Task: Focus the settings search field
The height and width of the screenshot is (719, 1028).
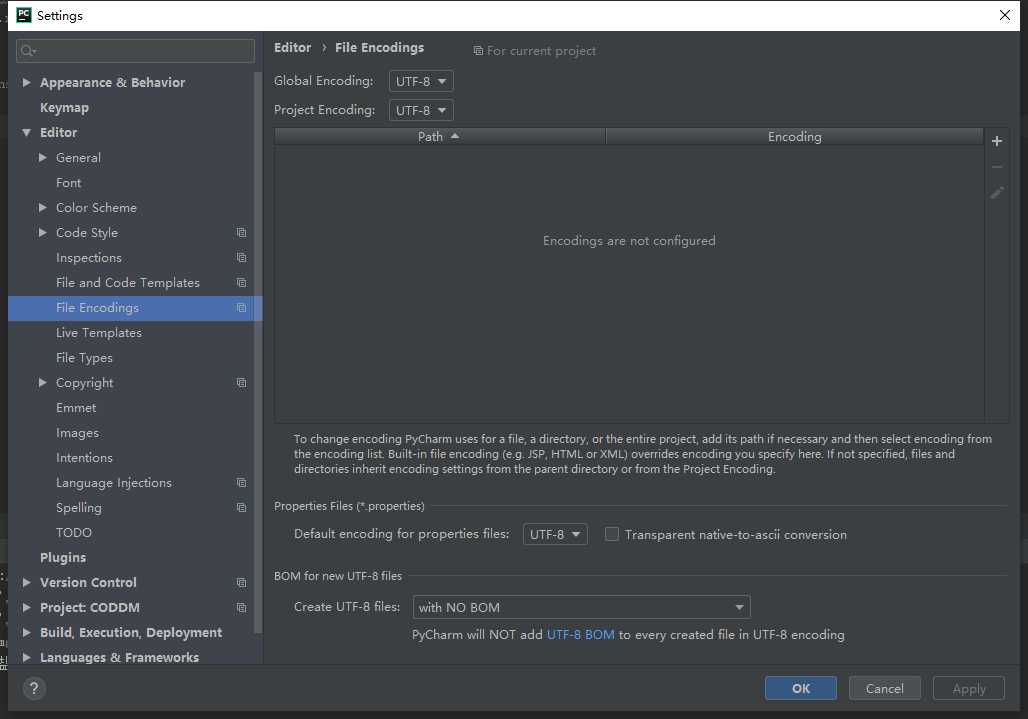Action: point(135,50)
